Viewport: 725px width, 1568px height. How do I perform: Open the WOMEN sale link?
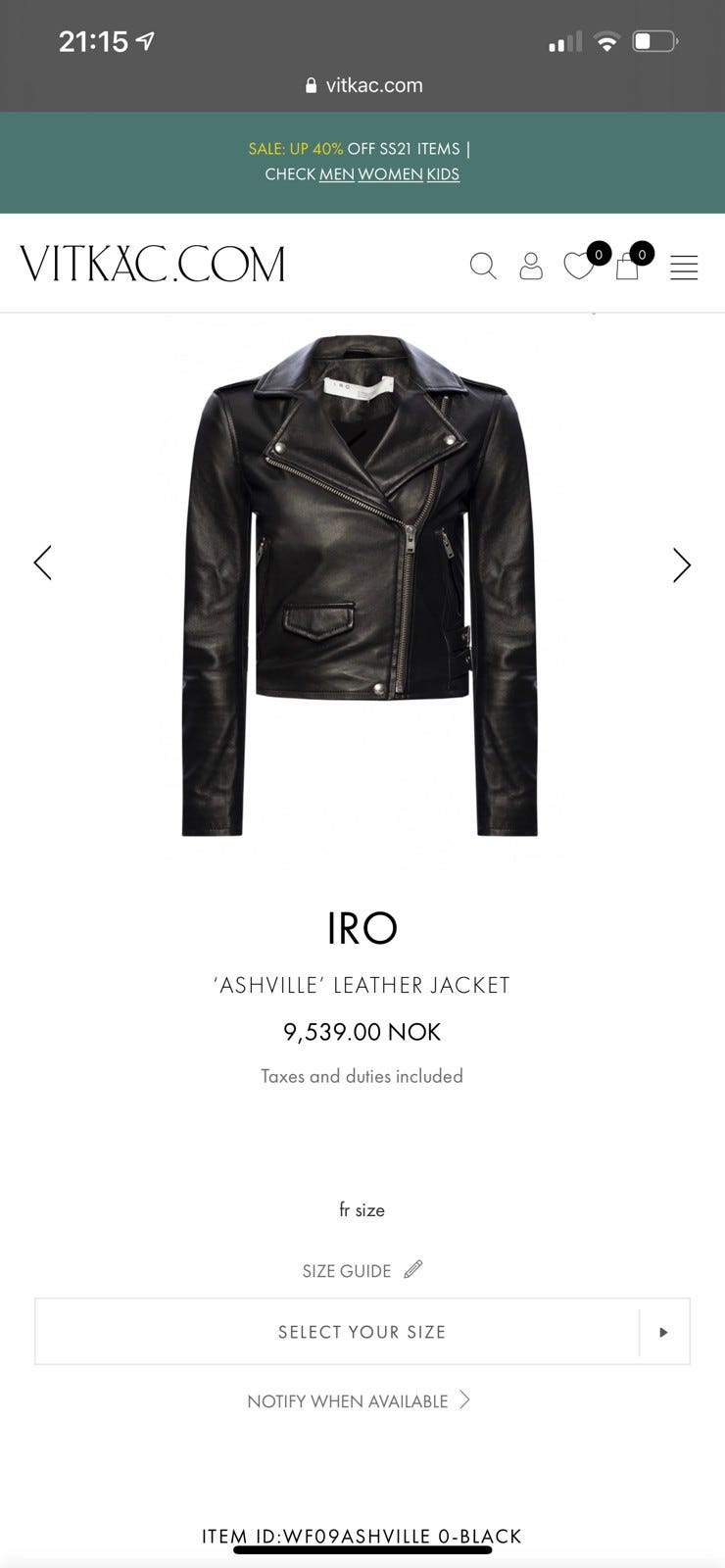[x=390, y=174]
